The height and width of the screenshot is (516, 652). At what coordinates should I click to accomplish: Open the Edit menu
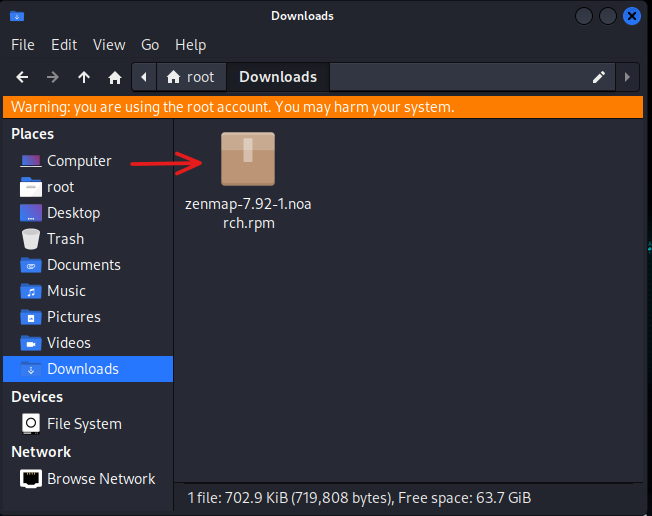tap(64, 45)
